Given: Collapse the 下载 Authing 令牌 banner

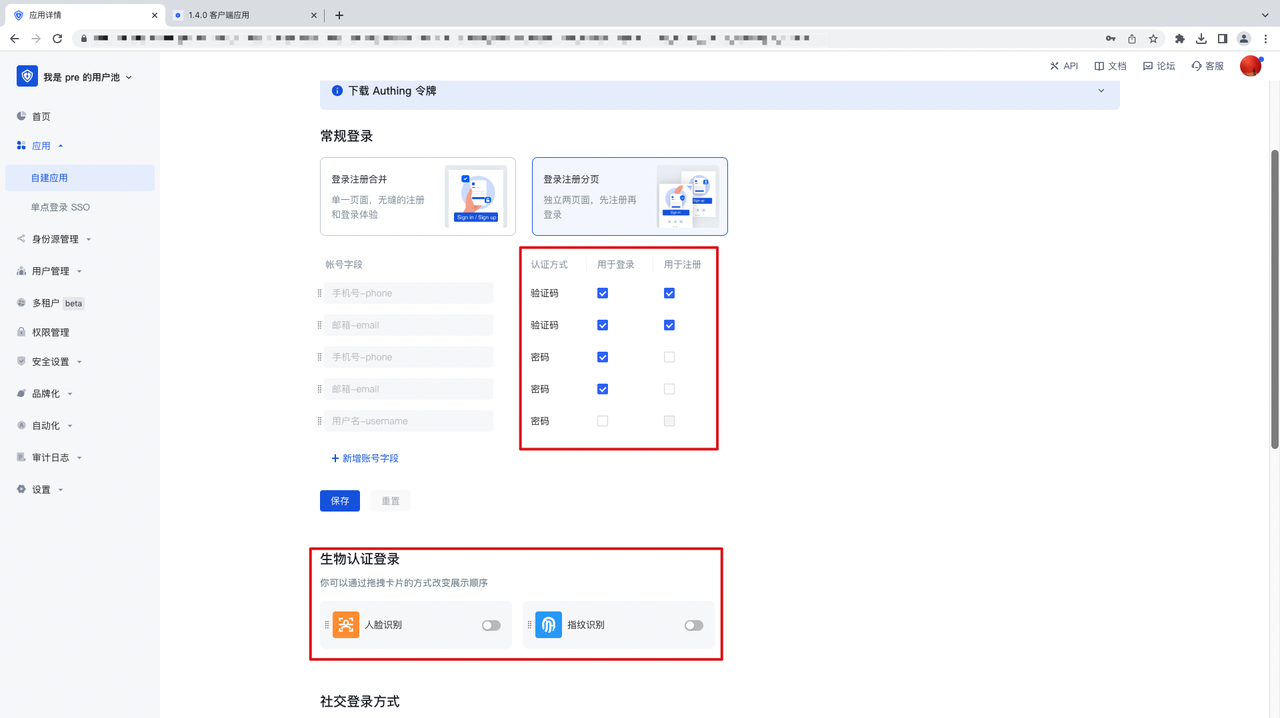Looking at the screenshot, I should click(x=1101, y=90).
